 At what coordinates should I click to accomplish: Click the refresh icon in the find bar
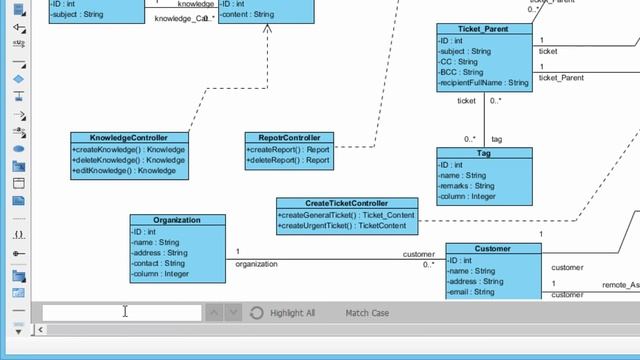pos(256,313)
